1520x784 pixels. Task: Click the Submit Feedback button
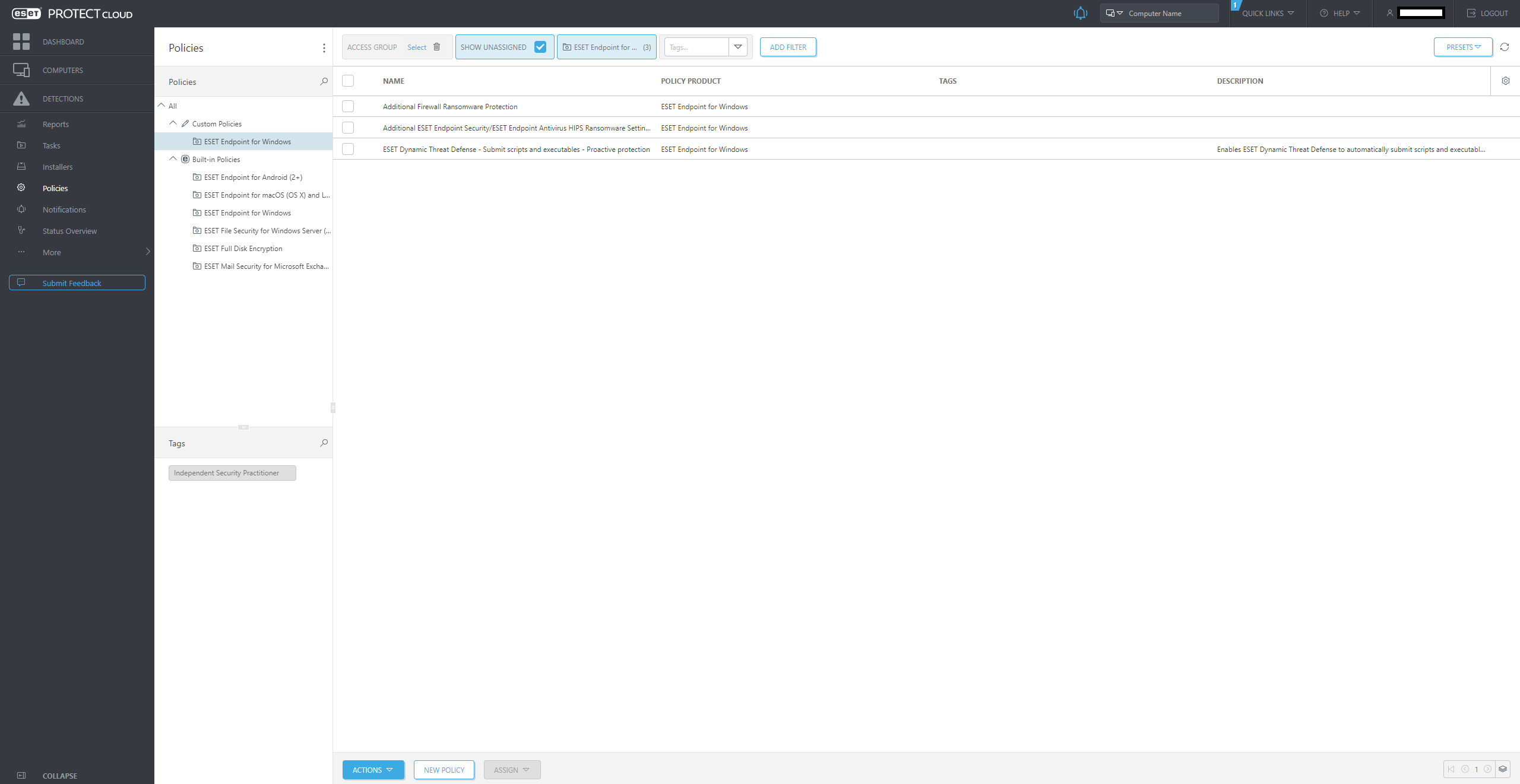(x=77, y=283)
